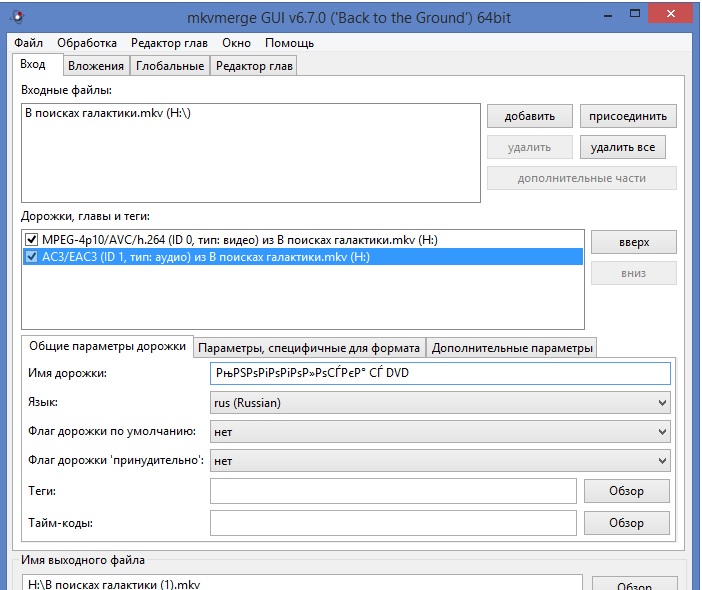Click the присоединить button
This screenshot has height=590, width=702.
(628, 116)
